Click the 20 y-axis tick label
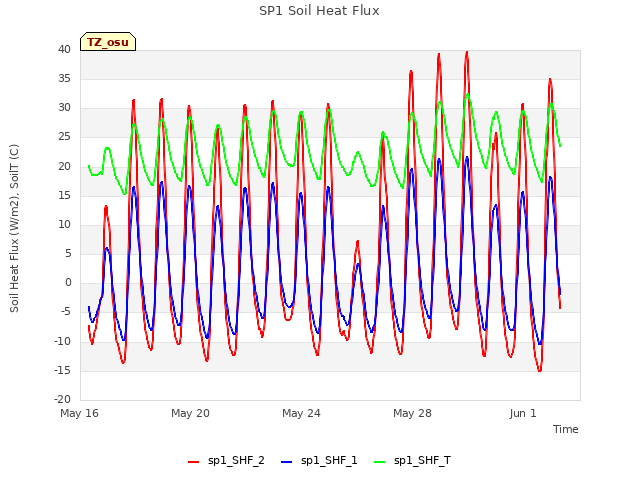This screenshot has height=480, width=640. pos(64,166)
